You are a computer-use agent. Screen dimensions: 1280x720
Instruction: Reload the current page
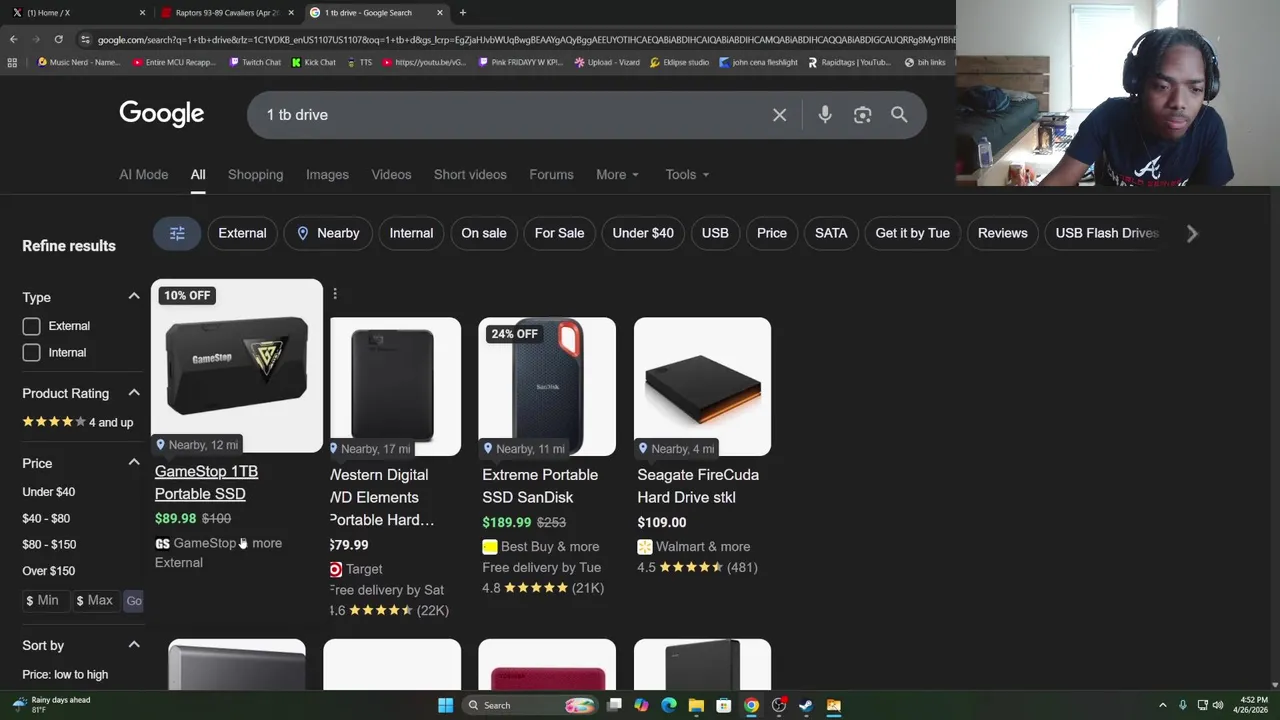[x=58, y=39]
